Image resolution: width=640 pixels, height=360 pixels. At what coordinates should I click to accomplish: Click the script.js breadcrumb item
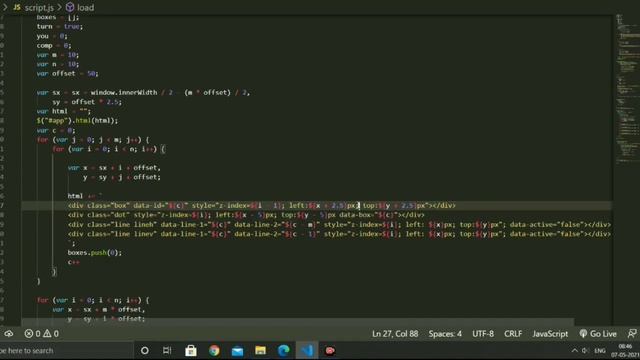[x=39, y=7]
